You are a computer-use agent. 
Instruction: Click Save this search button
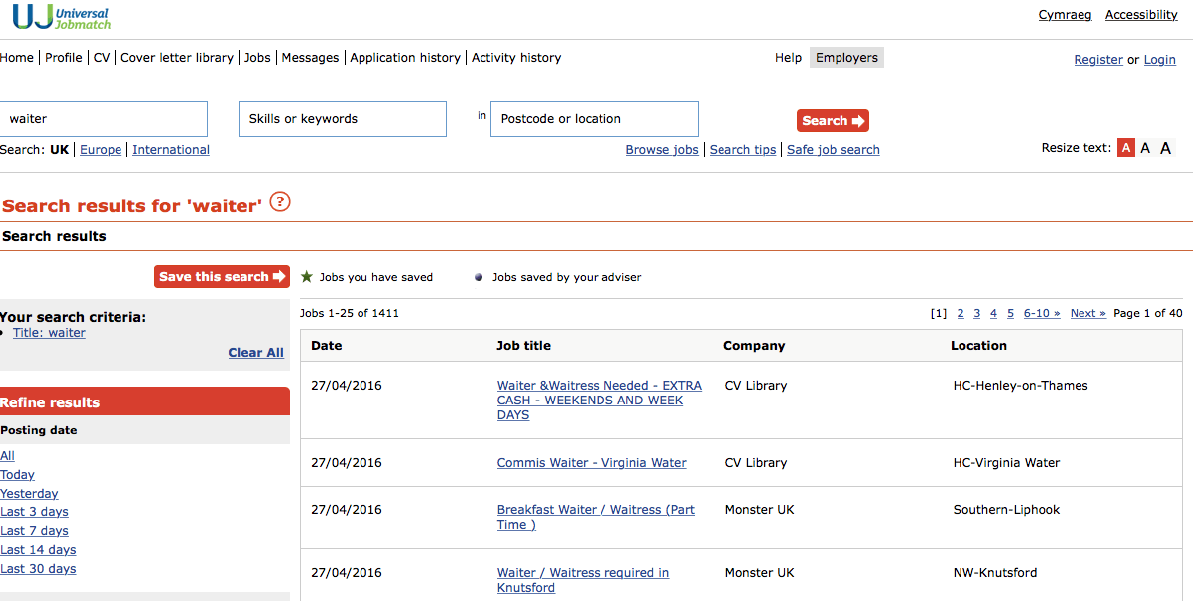(x=221, y=277)
